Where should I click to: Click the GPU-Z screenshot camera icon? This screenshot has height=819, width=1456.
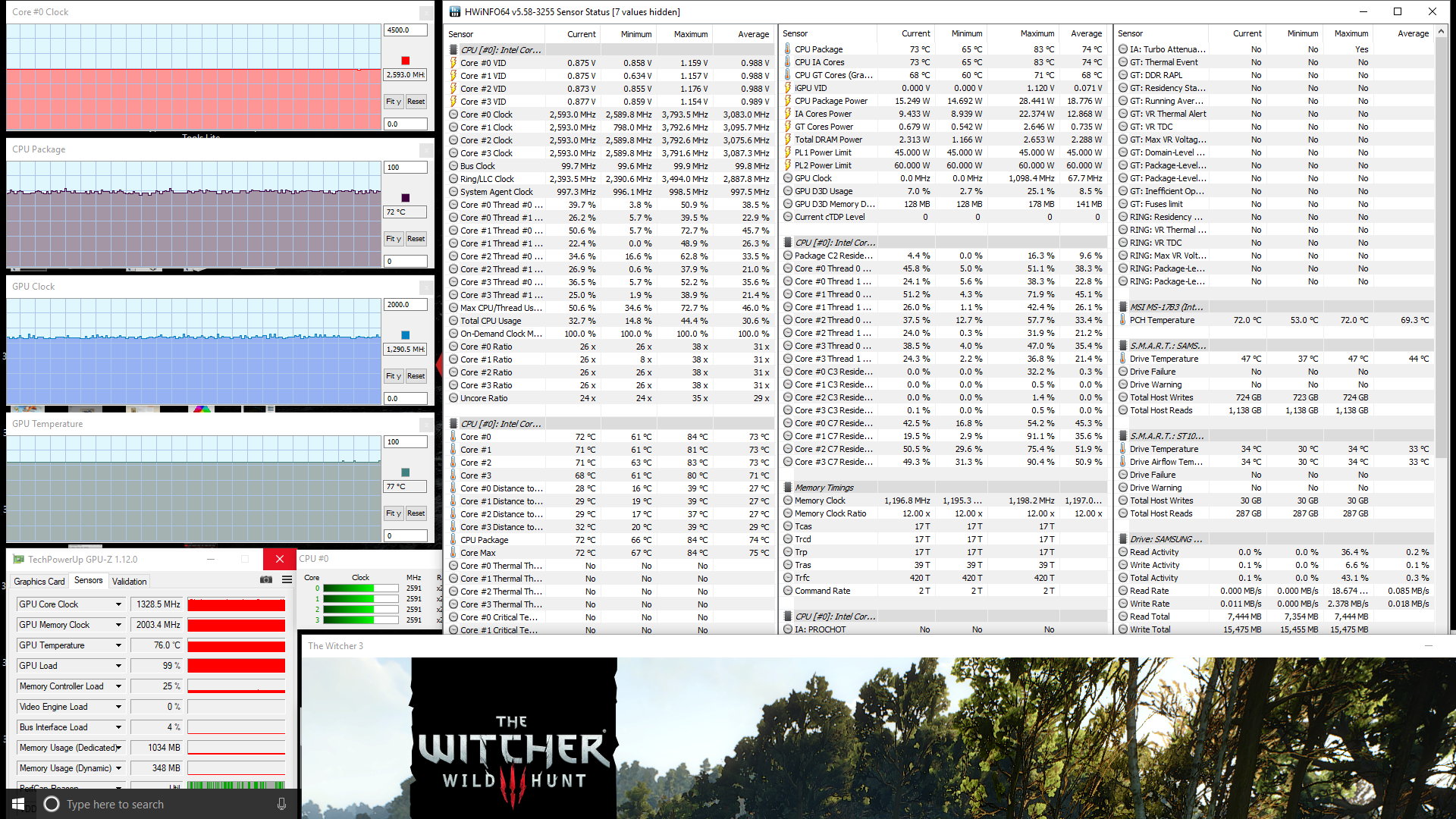coord(266,579)
